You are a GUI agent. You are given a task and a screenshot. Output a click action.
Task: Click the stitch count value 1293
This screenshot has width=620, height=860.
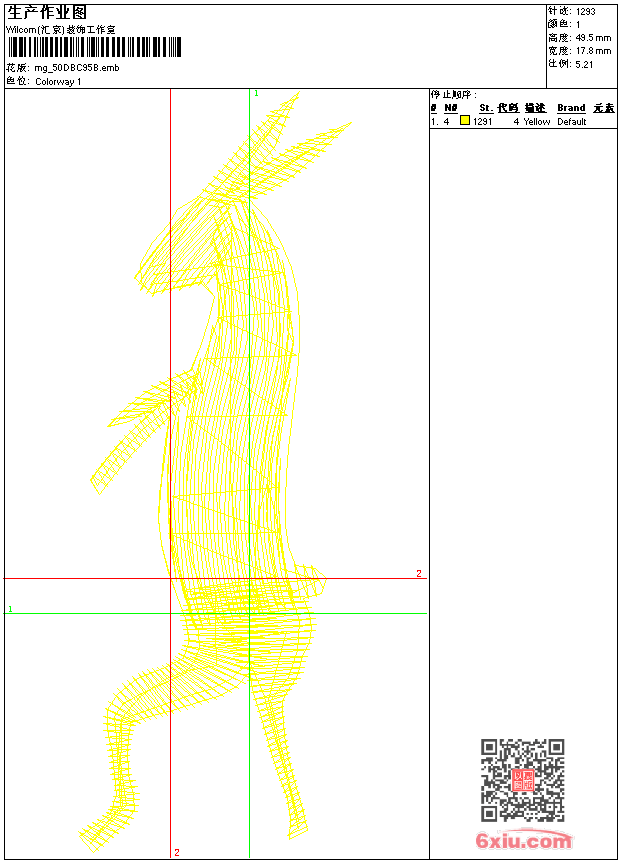[585, 11]
